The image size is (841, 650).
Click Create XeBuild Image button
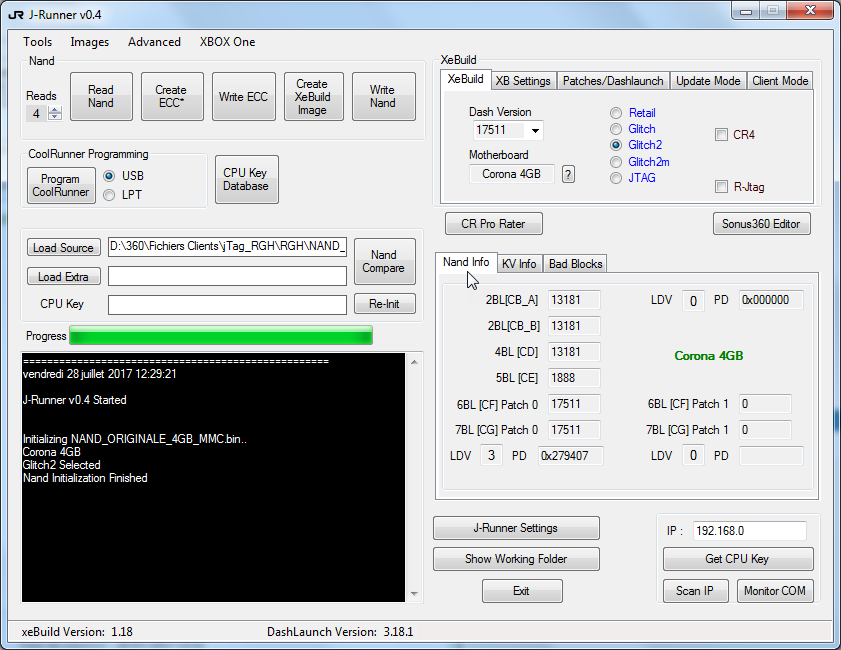pyautogui.click(x=313, y=97)
